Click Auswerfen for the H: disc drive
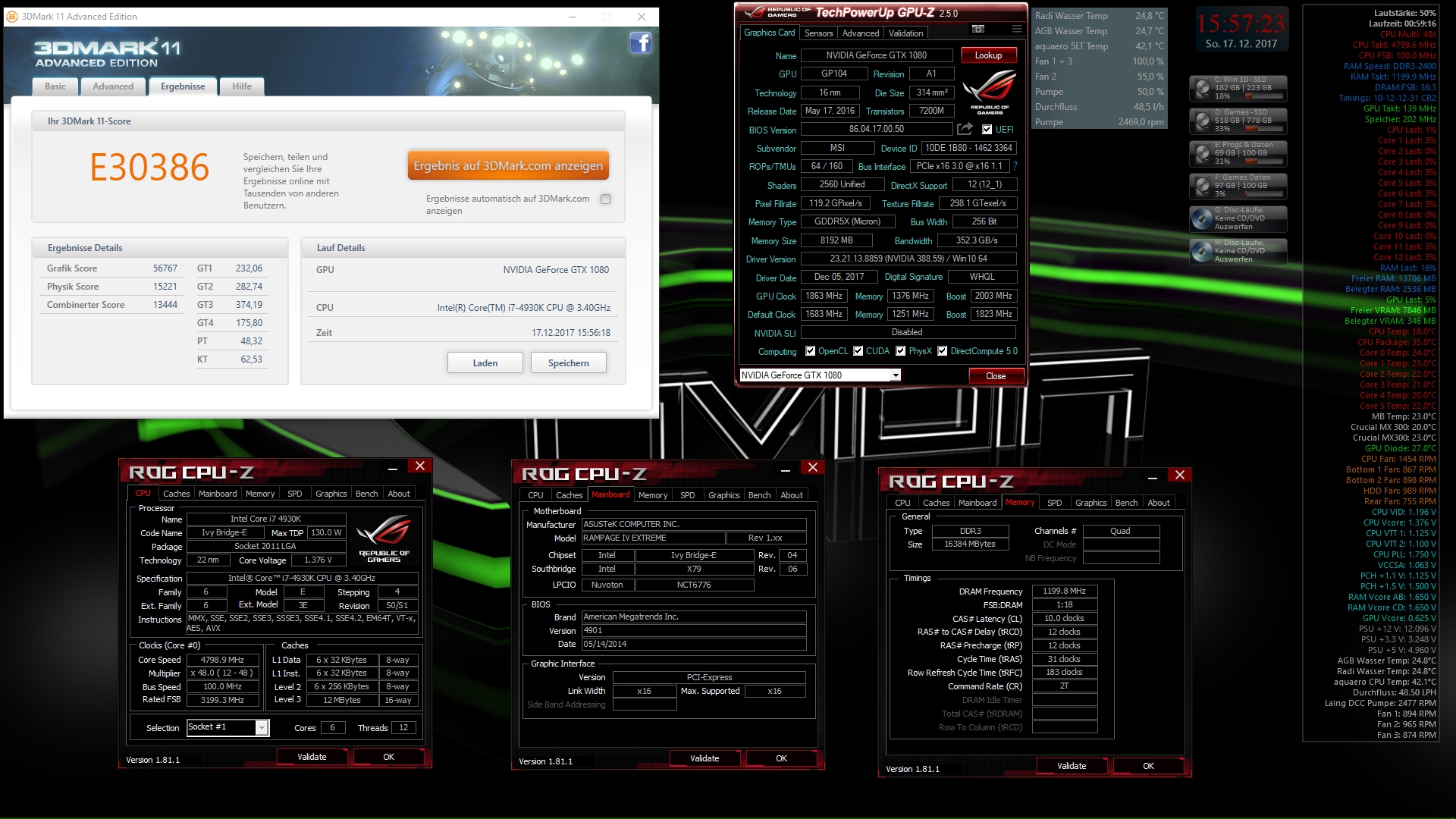This screenshot has width=1456, height=819. (1233, 259)
